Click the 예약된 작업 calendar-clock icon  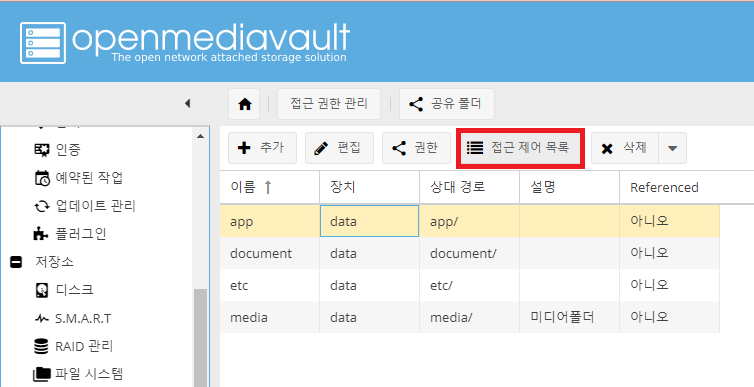[42, 178]
